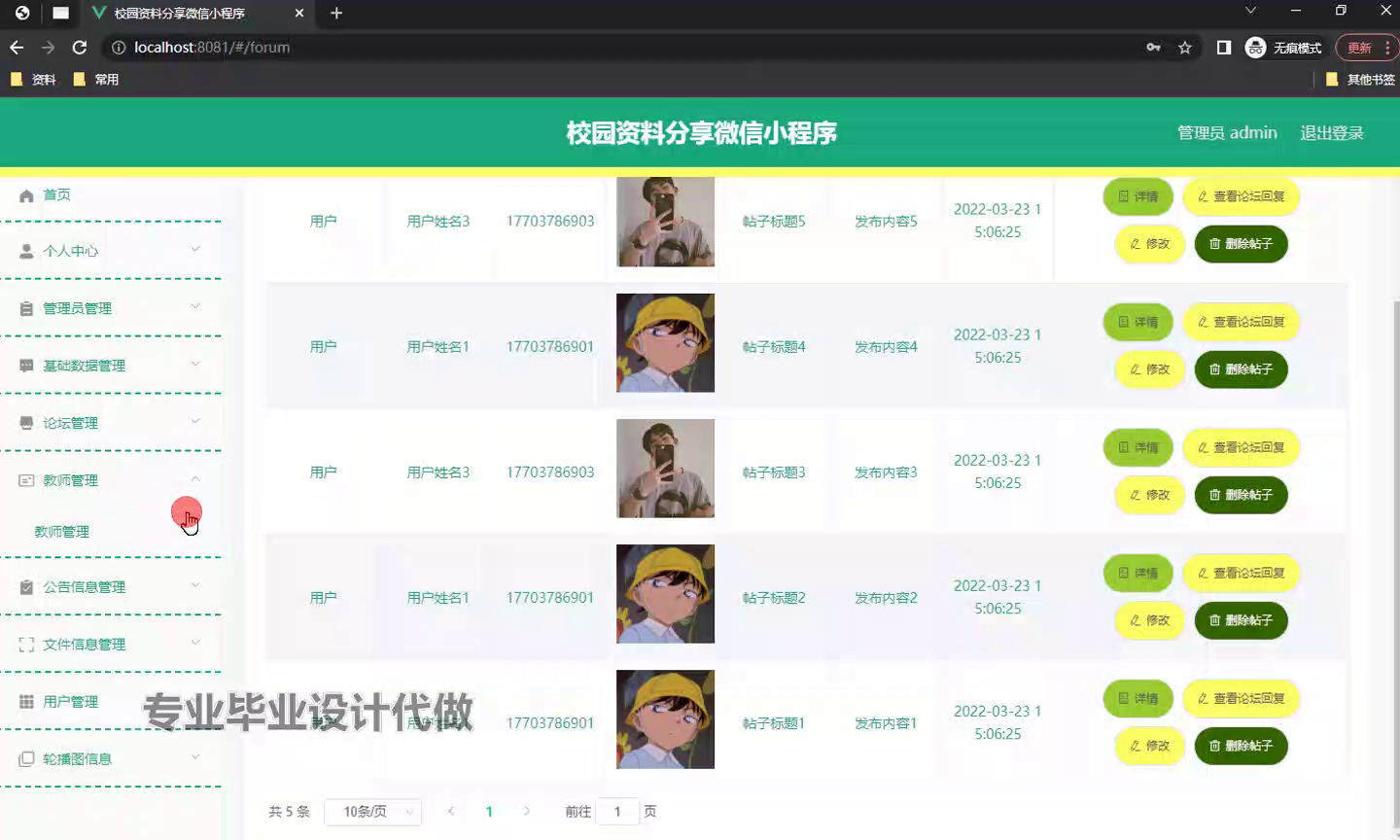This screenshot has width=1400, height=840.
Task: Click the home icon beside 首页
Action: [26, 195]
